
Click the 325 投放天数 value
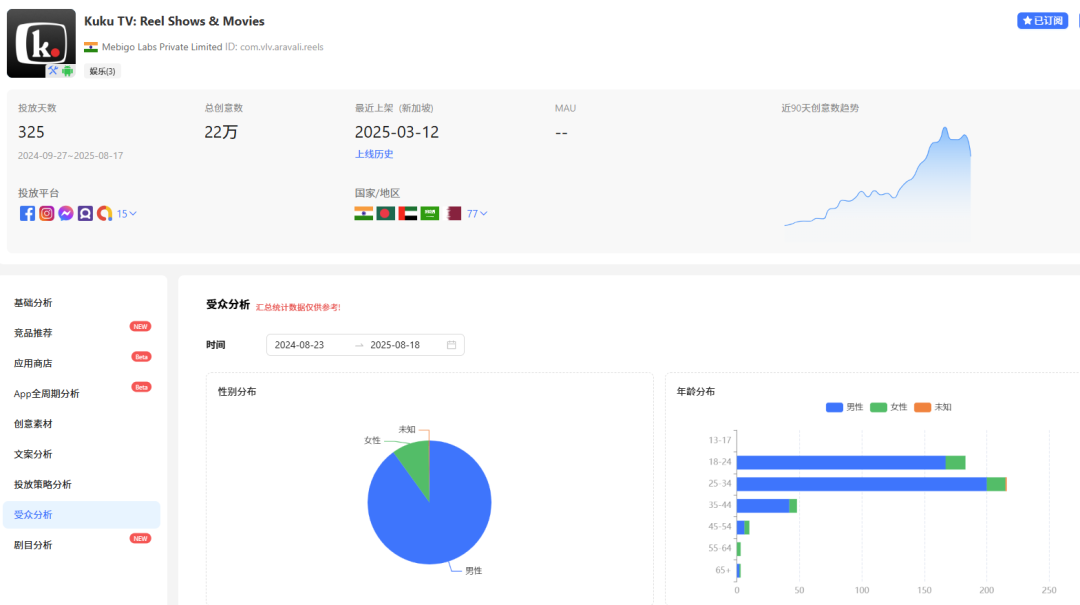(x=31, y=132)
